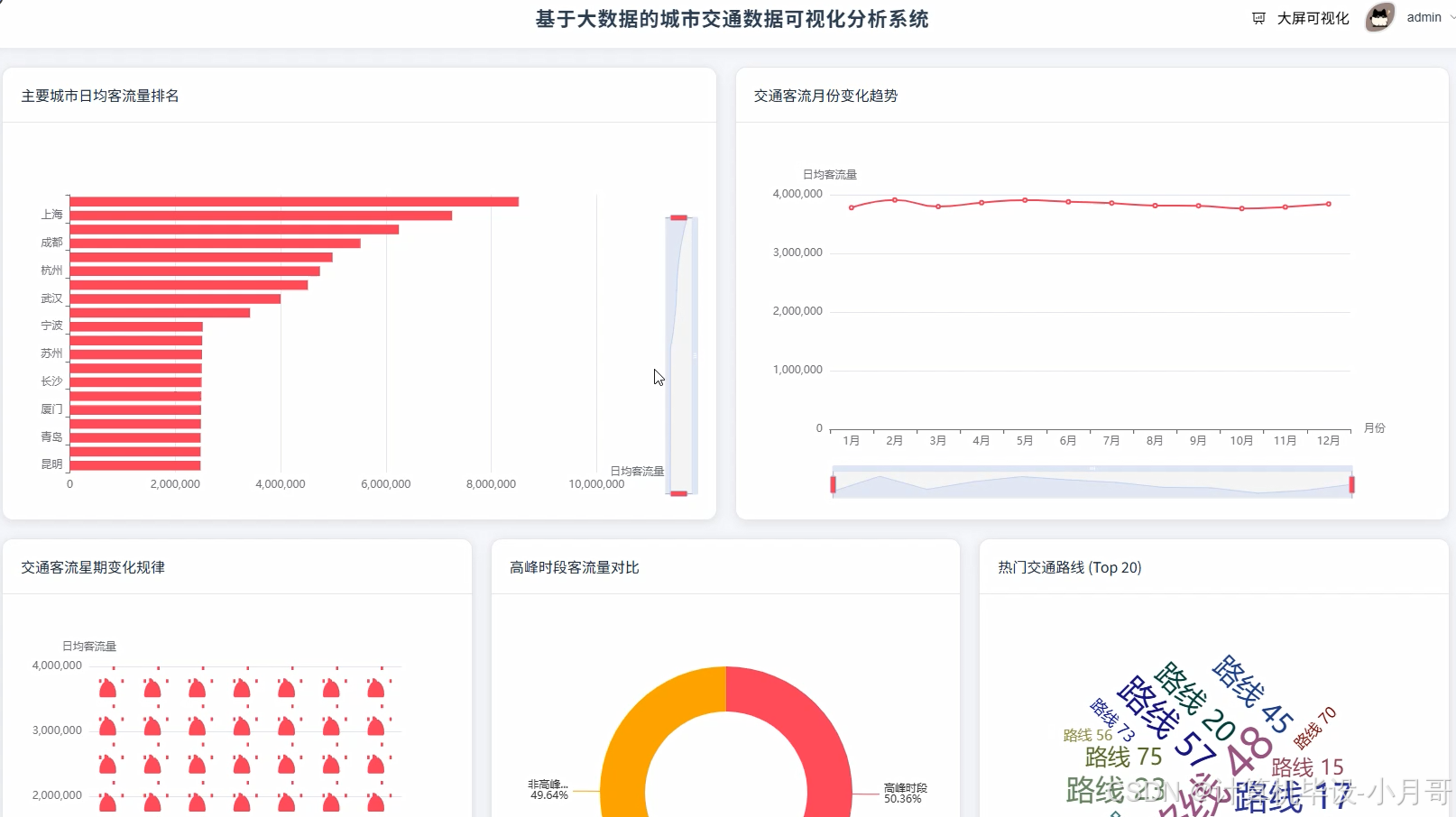This screenshot has width=1456, height=817.
Task: Click the big-screen monitor icon
Action: [x=1259, y=18]
